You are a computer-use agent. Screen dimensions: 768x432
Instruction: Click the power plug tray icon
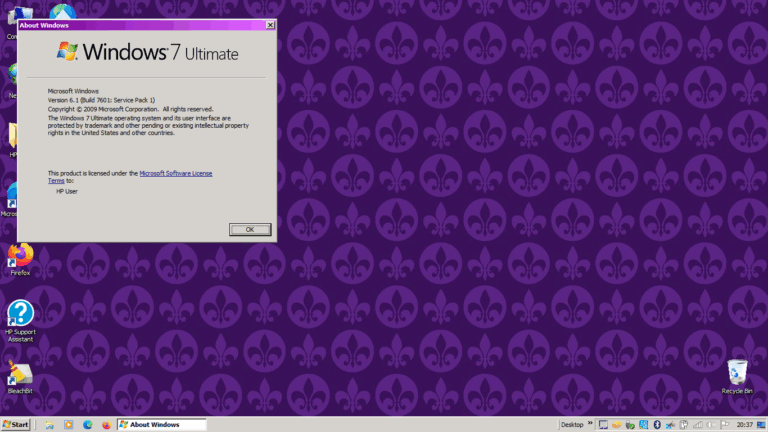click(684, 425)
